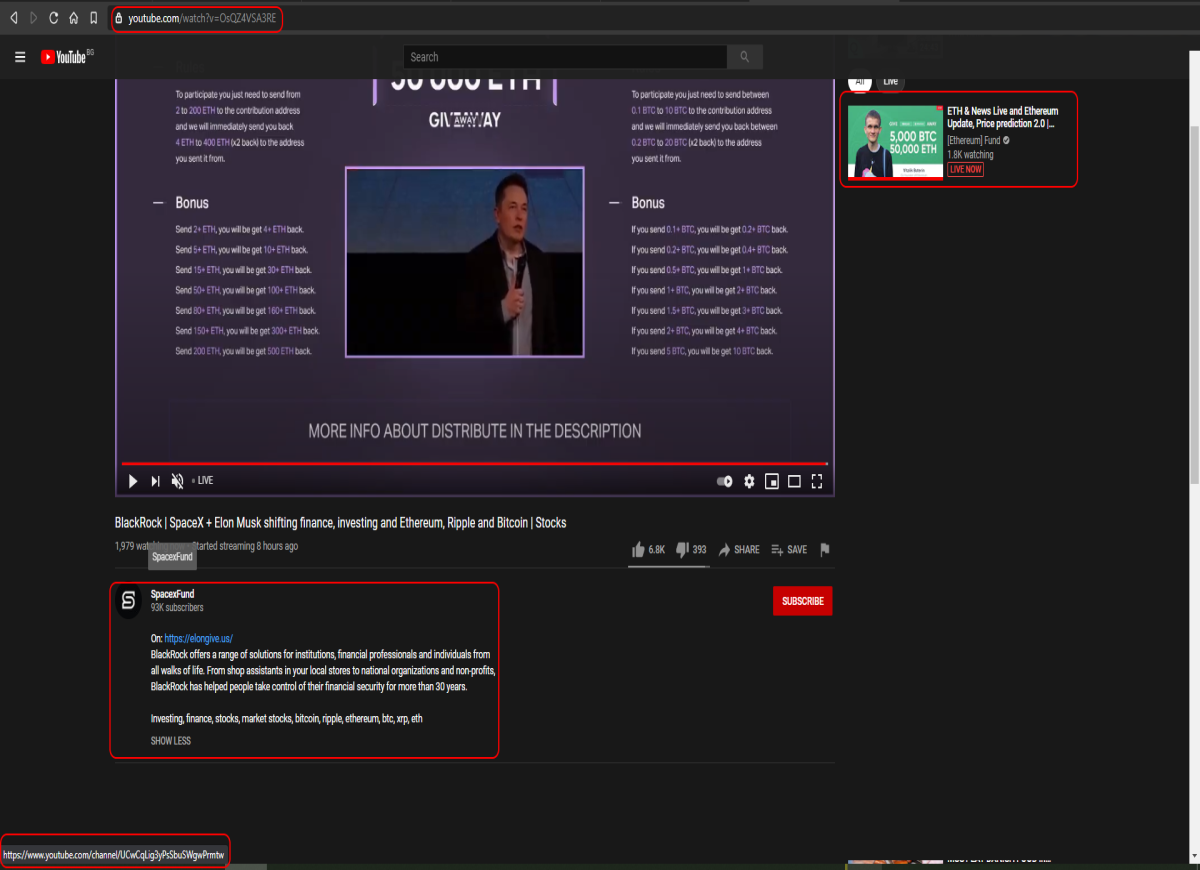The width and height of the screenshot is (1200, 870).
Task: Click the description keyword line Investing, finance, stocks
Action: tap(287, 719)
